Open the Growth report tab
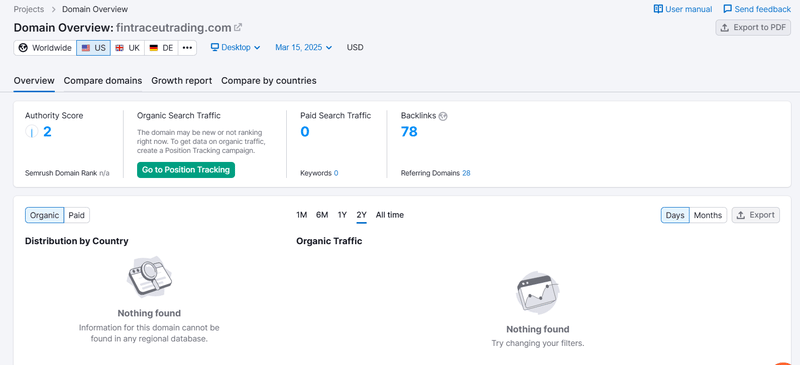This screenshot has width=800, height=365. 182,81
